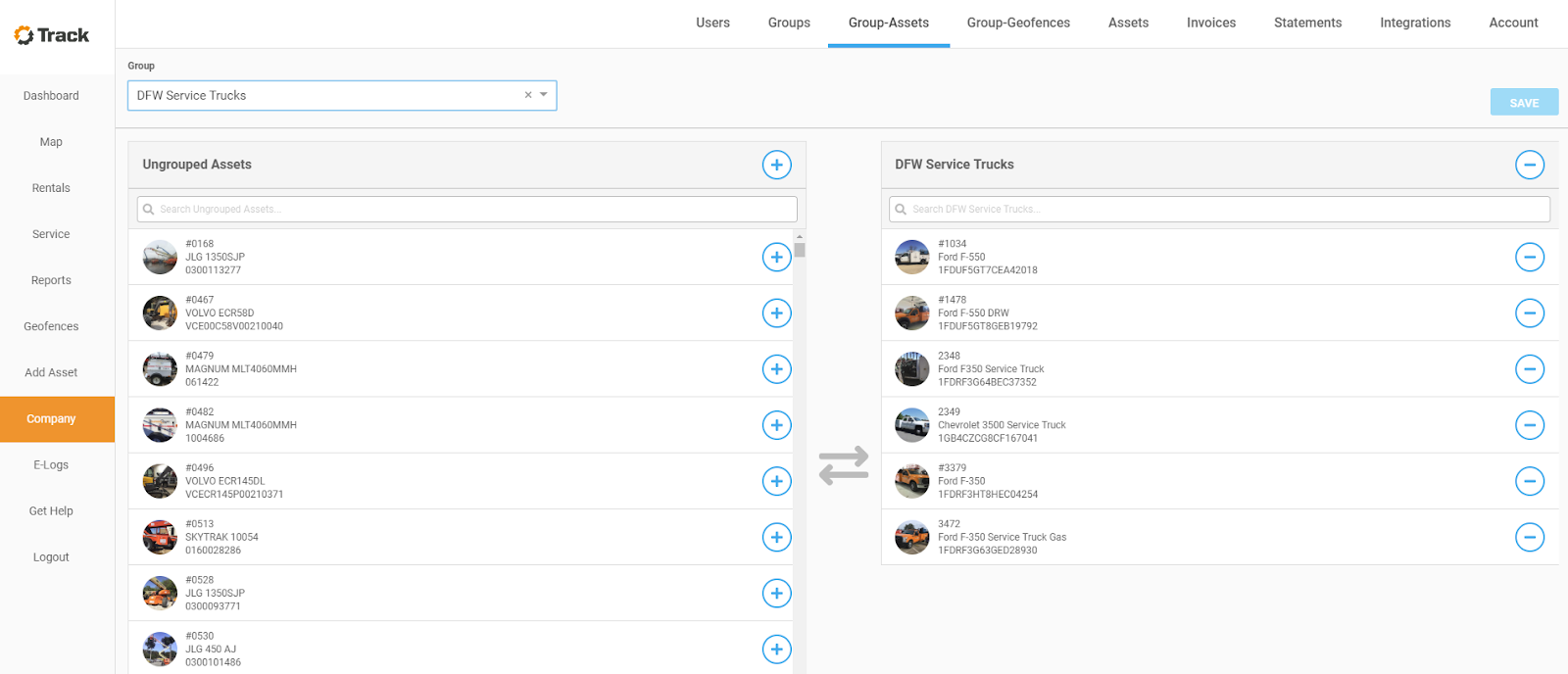Open Reports in sidebar
This screenshot has height=674, width=1568.
click(x=51, y=280)
